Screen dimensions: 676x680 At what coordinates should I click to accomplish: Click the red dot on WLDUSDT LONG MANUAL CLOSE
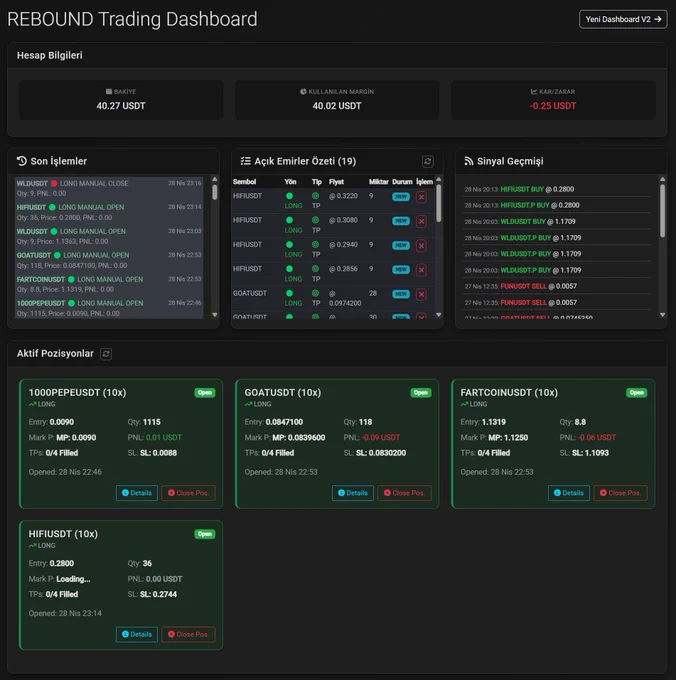(x=54, y=183)
